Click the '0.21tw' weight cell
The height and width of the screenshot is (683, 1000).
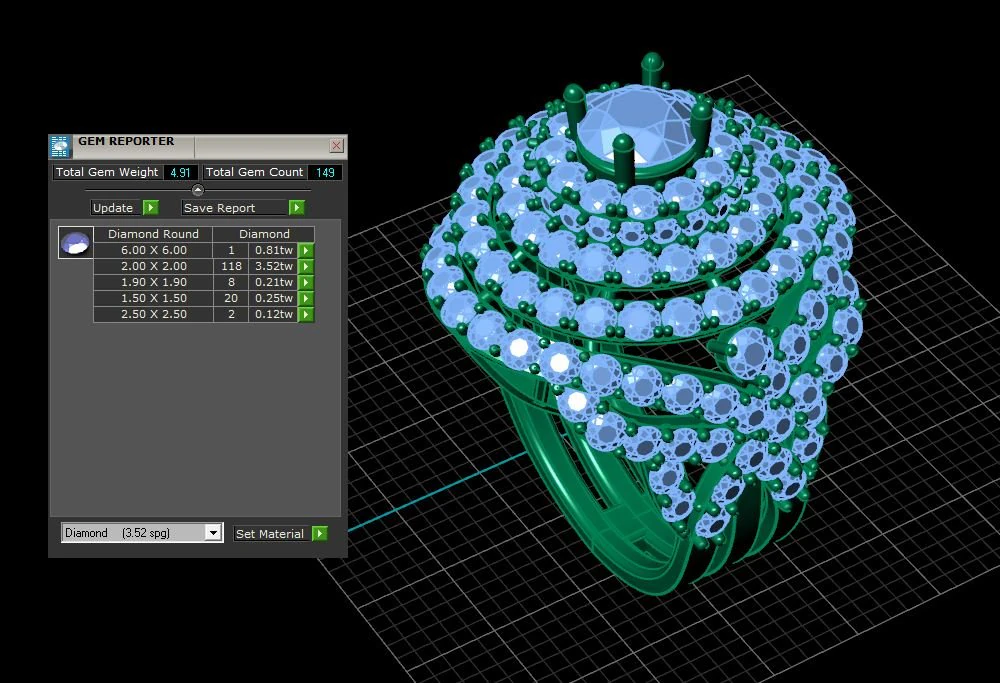[274, 283]
